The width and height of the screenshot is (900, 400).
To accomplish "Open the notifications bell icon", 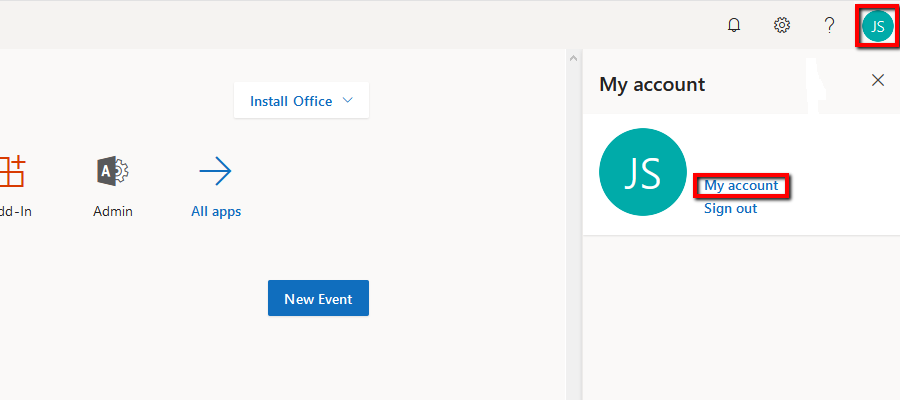I will coord(734,25).
